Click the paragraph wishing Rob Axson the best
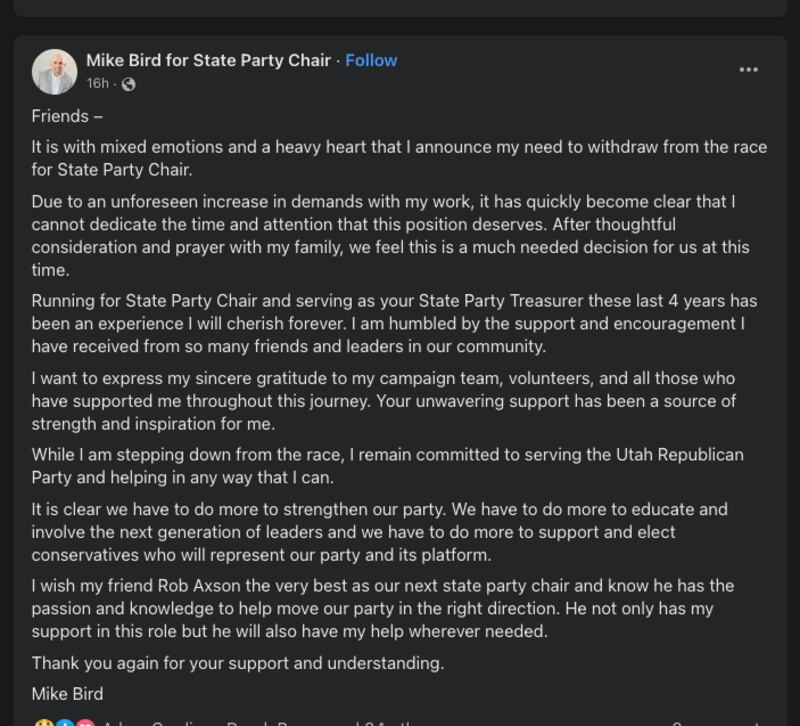This screenshot has height=726, width=800. tap(383, 608)
